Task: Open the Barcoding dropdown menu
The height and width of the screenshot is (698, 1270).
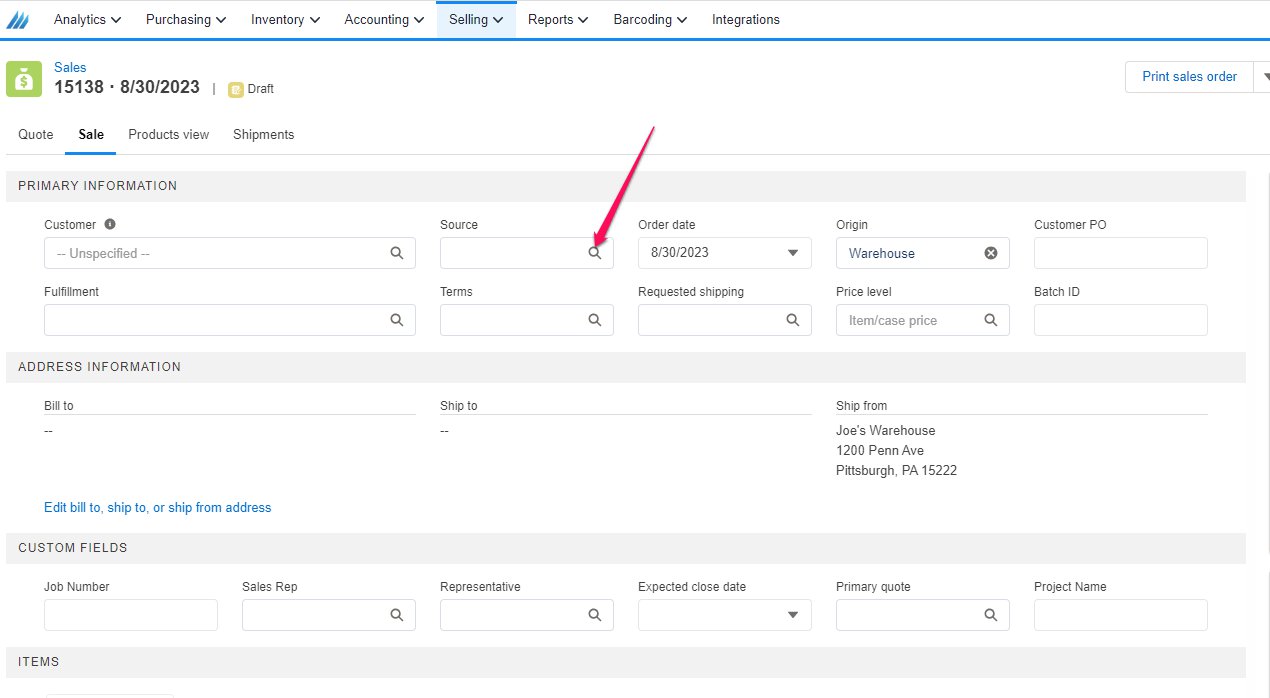Action: (x=650, y=19)
